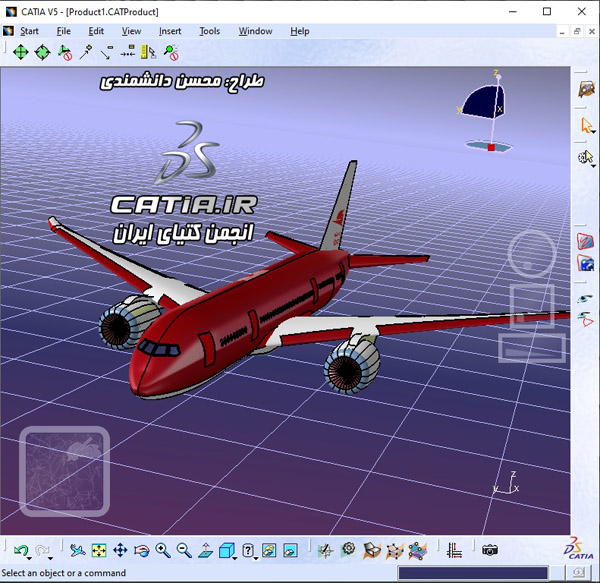Open the Window menu
600x583 pixels.
[256, 31]
